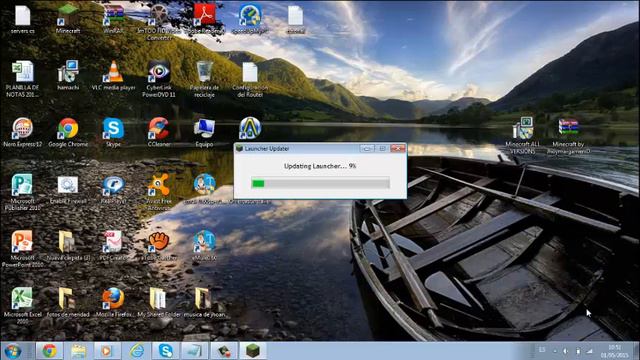
Task: Launch the PDFCreator desktop shortcut
Action: coord(113,245)
